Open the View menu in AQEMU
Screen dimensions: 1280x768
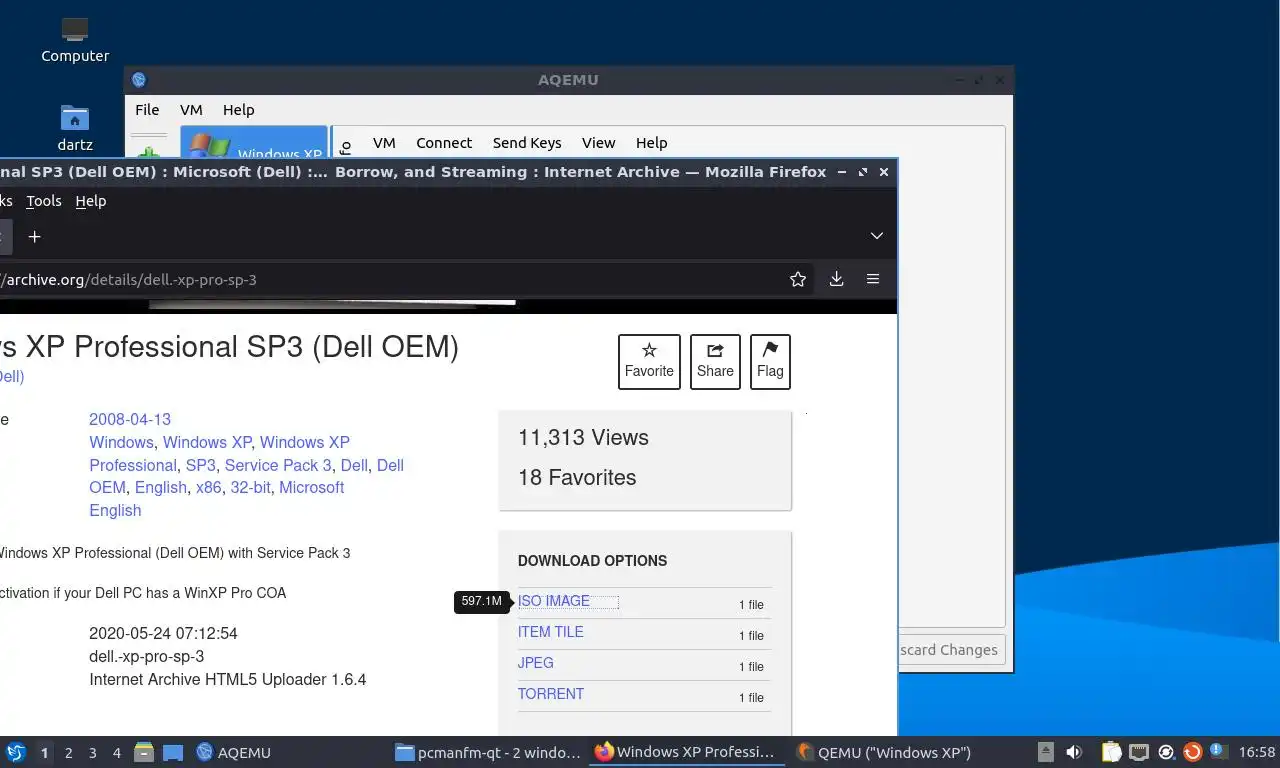click(599, 143)
